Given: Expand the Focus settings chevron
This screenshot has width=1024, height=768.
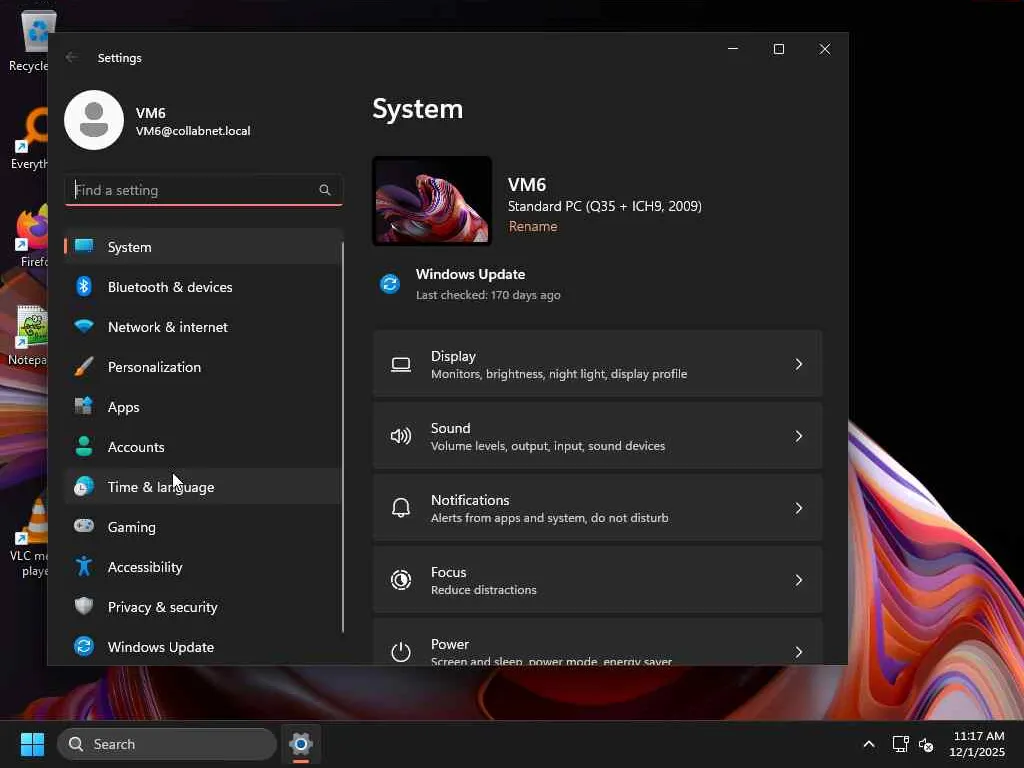Looking at the screenshot, I should (798, 581).
